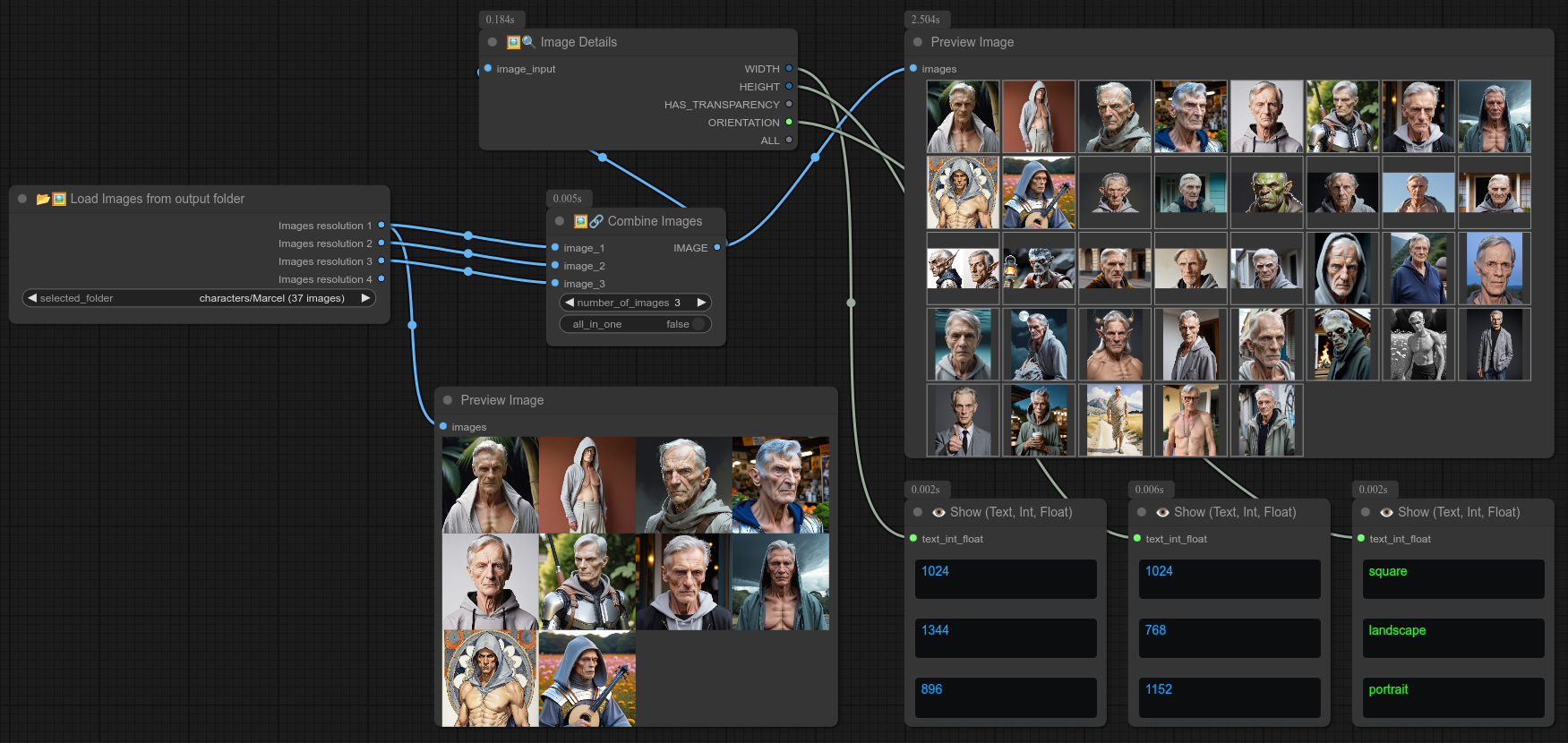Collapse the Preview Image node timed 2.504s

point(918,42)
